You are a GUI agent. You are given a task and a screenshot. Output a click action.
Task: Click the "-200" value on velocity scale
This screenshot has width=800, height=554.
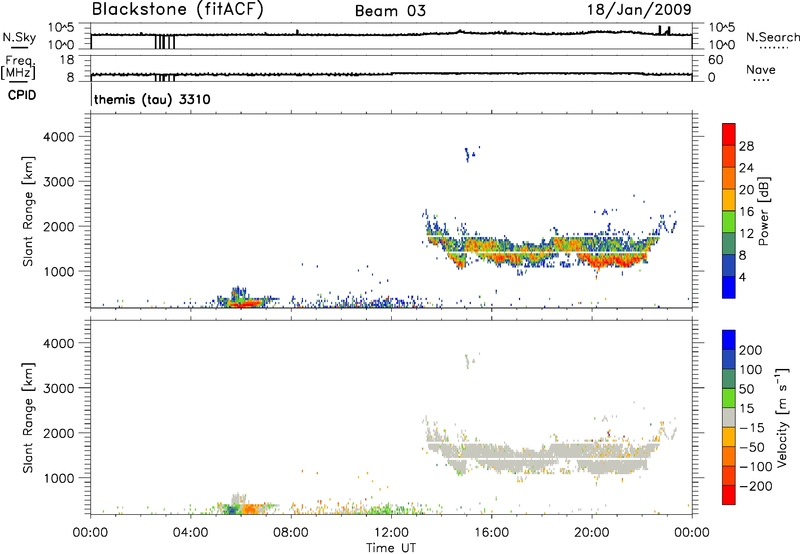pyautogui.click(x=755, y=486)
